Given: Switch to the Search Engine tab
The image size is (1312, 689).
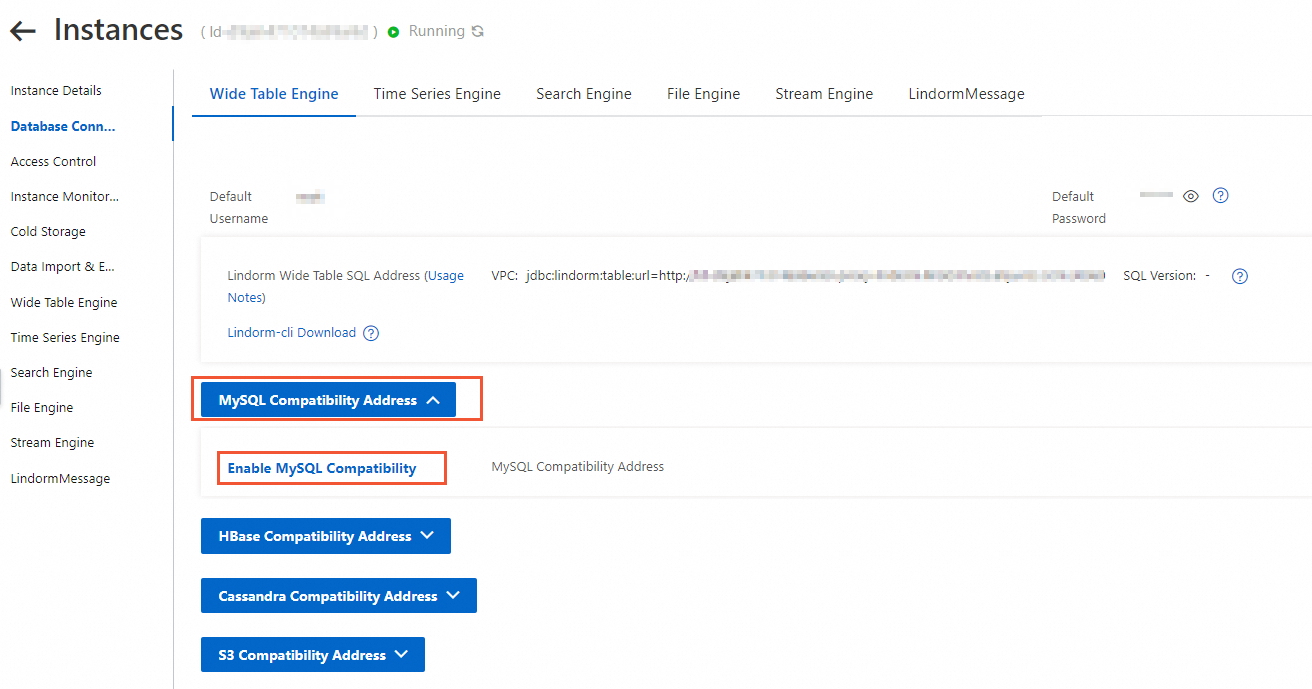Looking at the screenshot, I should (584, 94).
